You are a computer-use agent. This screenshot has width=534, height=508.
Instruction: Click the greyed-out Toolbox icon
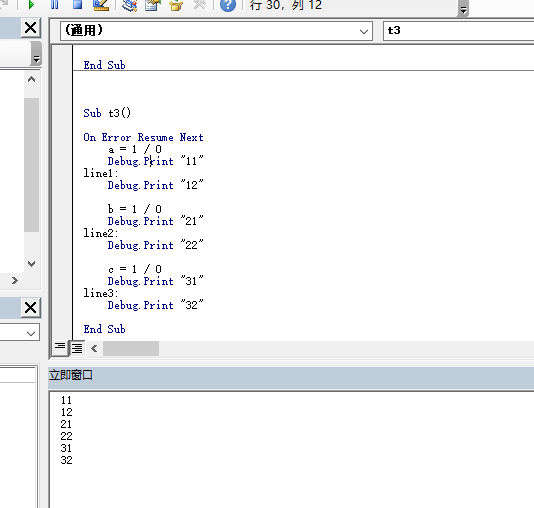pyautogui.click(x=200, y=5)
